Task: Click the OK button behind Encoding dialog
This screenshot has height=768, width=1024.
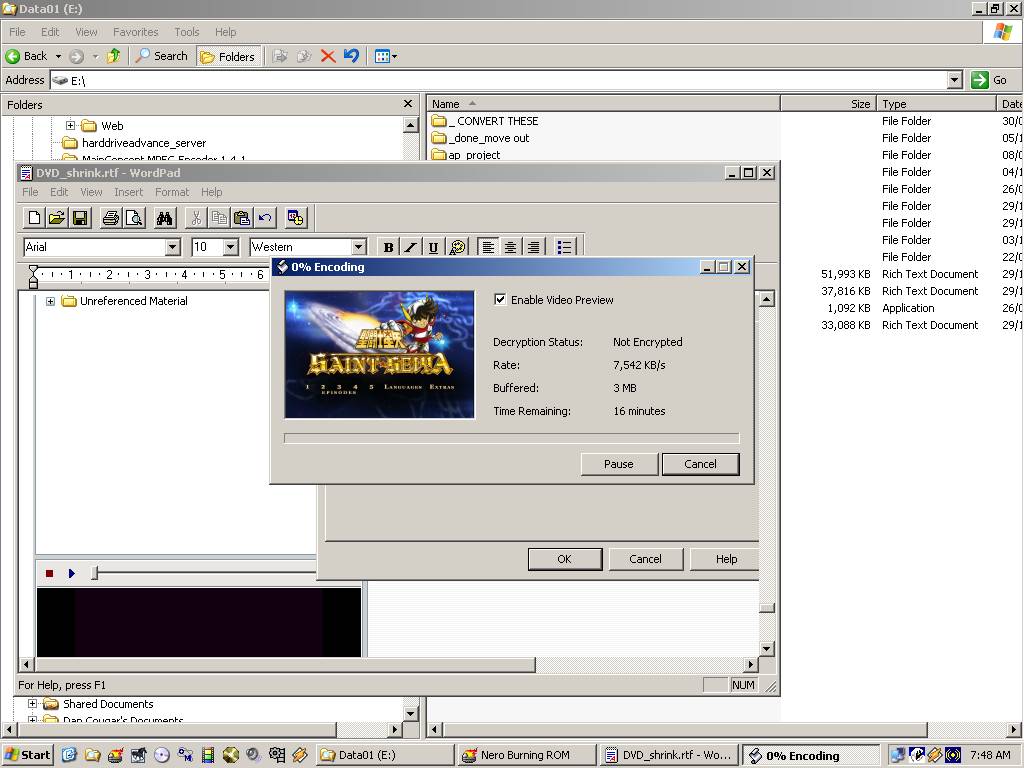Action: (565, 559)
